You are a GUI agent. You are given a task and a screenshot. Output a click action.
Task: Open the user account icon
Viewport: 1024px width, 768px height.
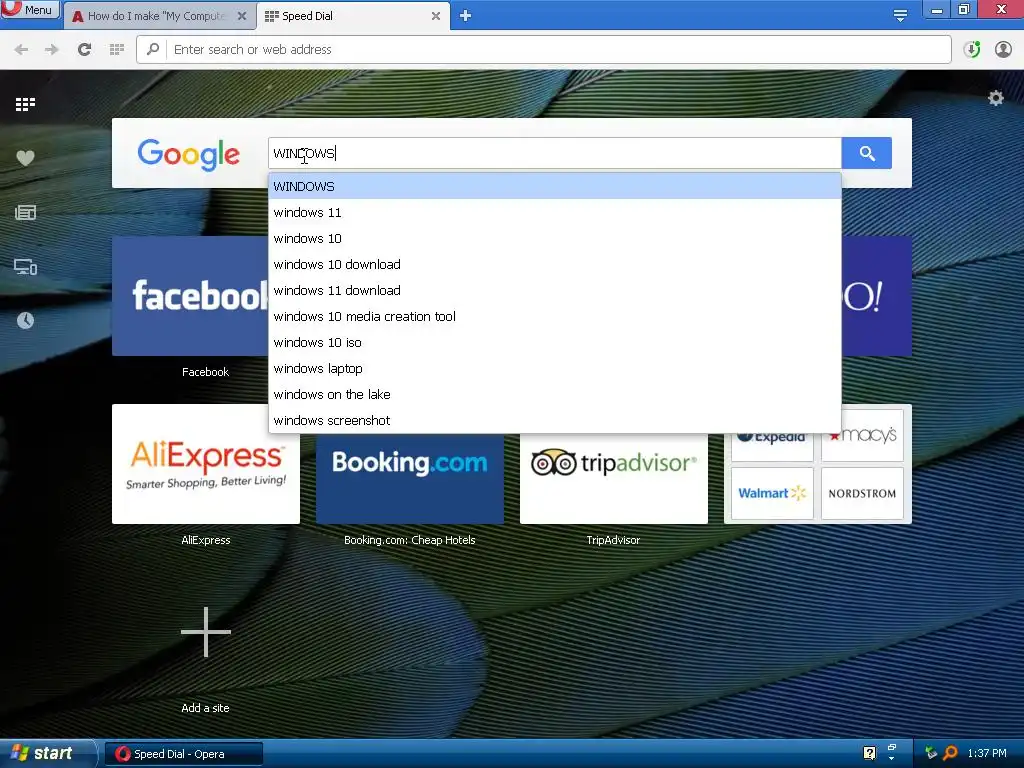[1003, 50]
